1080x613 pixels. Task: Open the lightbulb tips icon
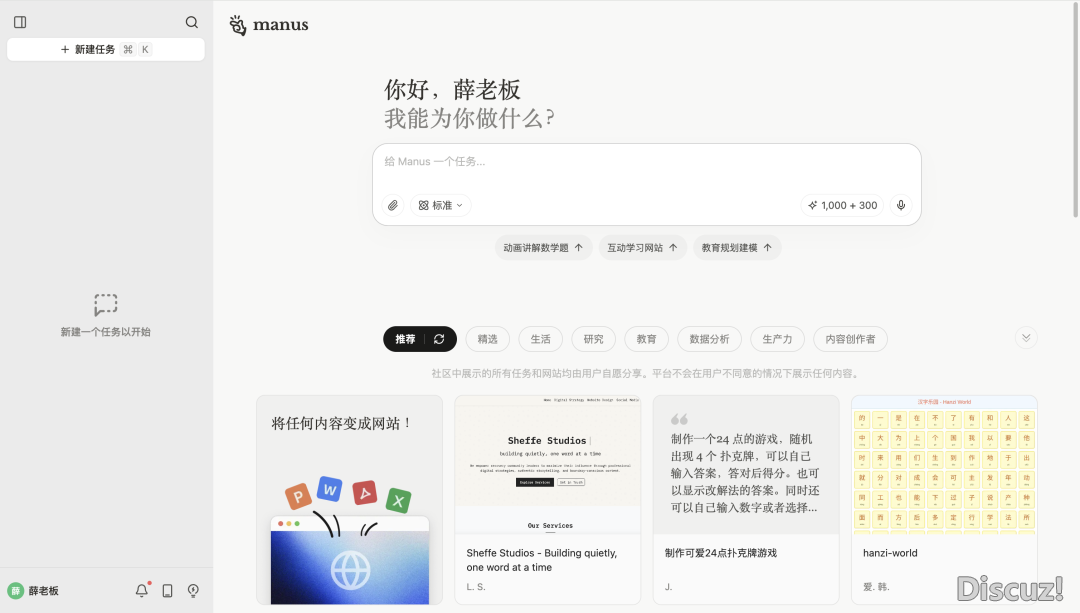tap(193, 591)
